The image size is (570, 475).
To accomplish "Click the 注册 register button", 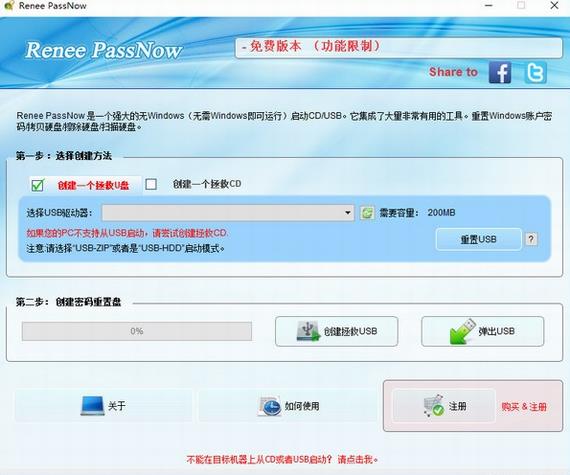I will click(444, 406).
